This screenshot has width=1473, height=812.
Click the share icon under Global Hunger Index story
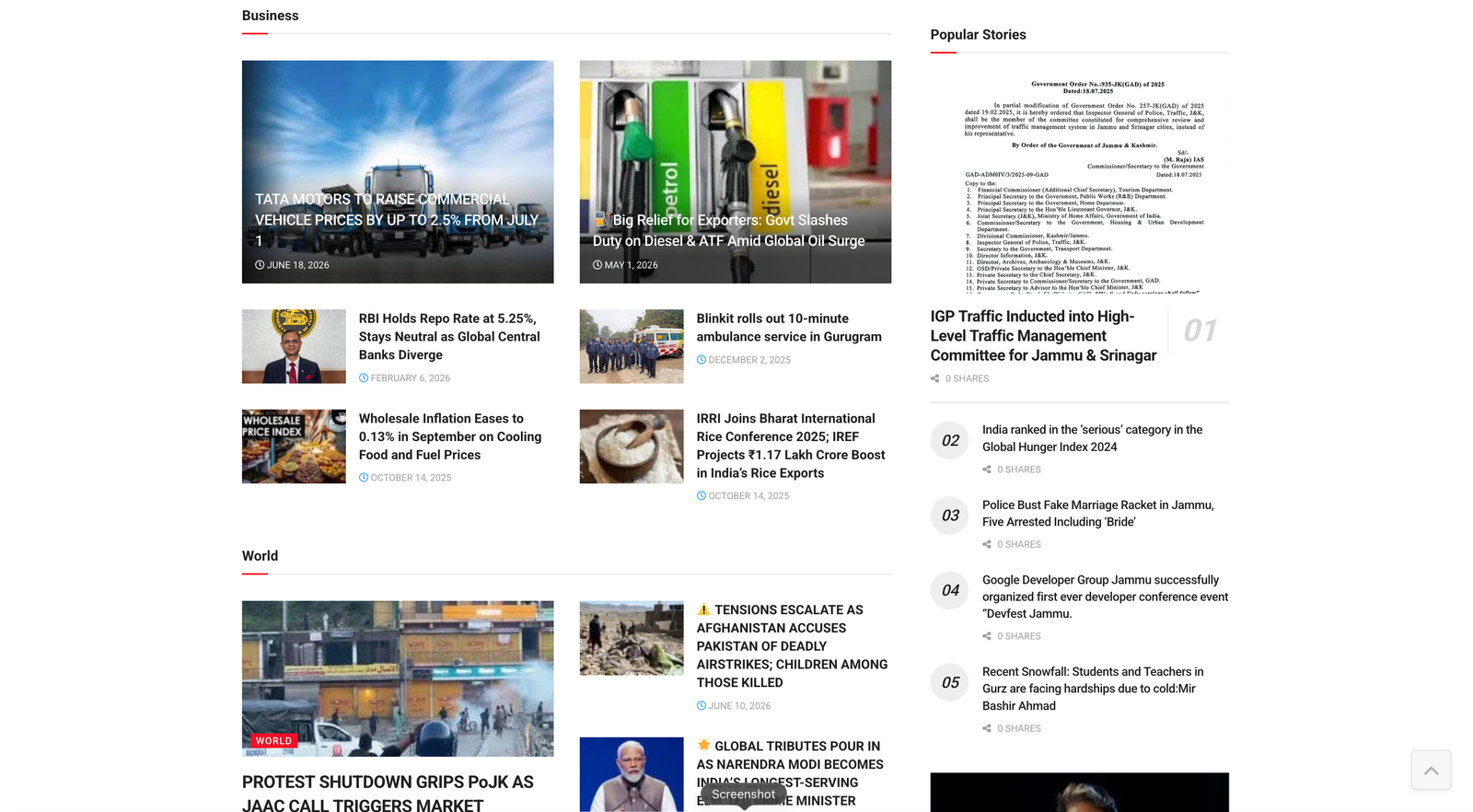987,470
